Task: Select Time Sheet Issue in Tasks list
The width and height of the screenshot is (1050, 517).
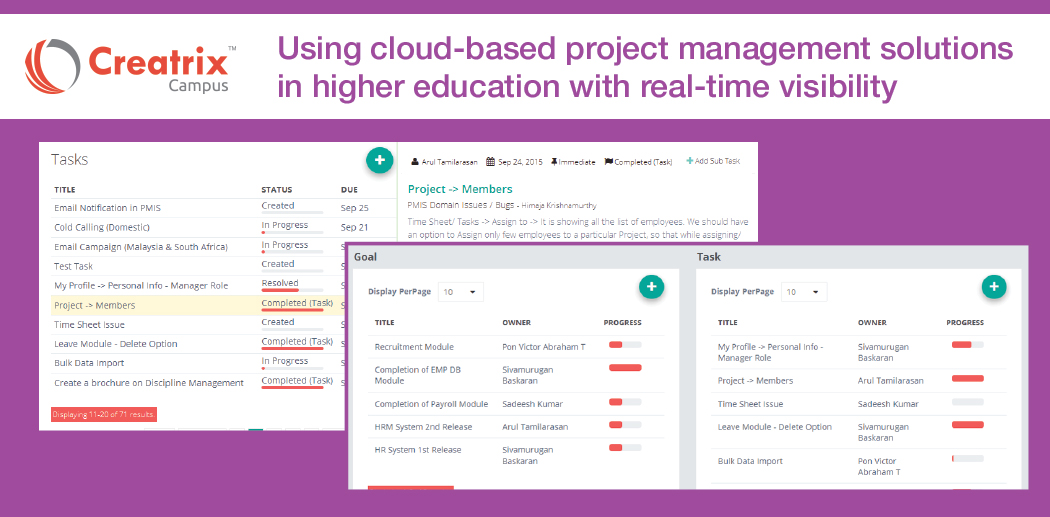Action: (x=89, y=324)
